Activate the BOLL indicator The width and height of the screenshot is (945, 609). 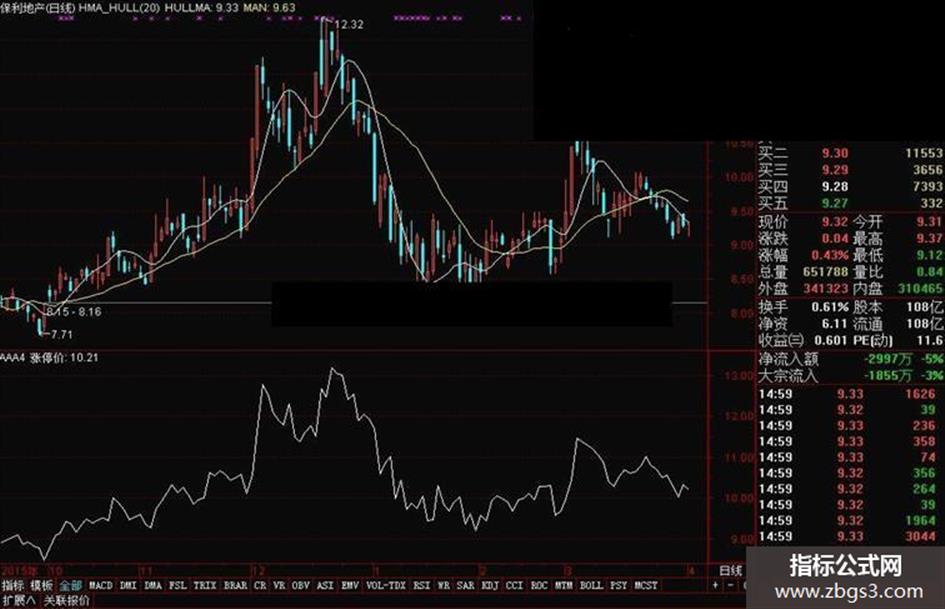tap(591, 585)
